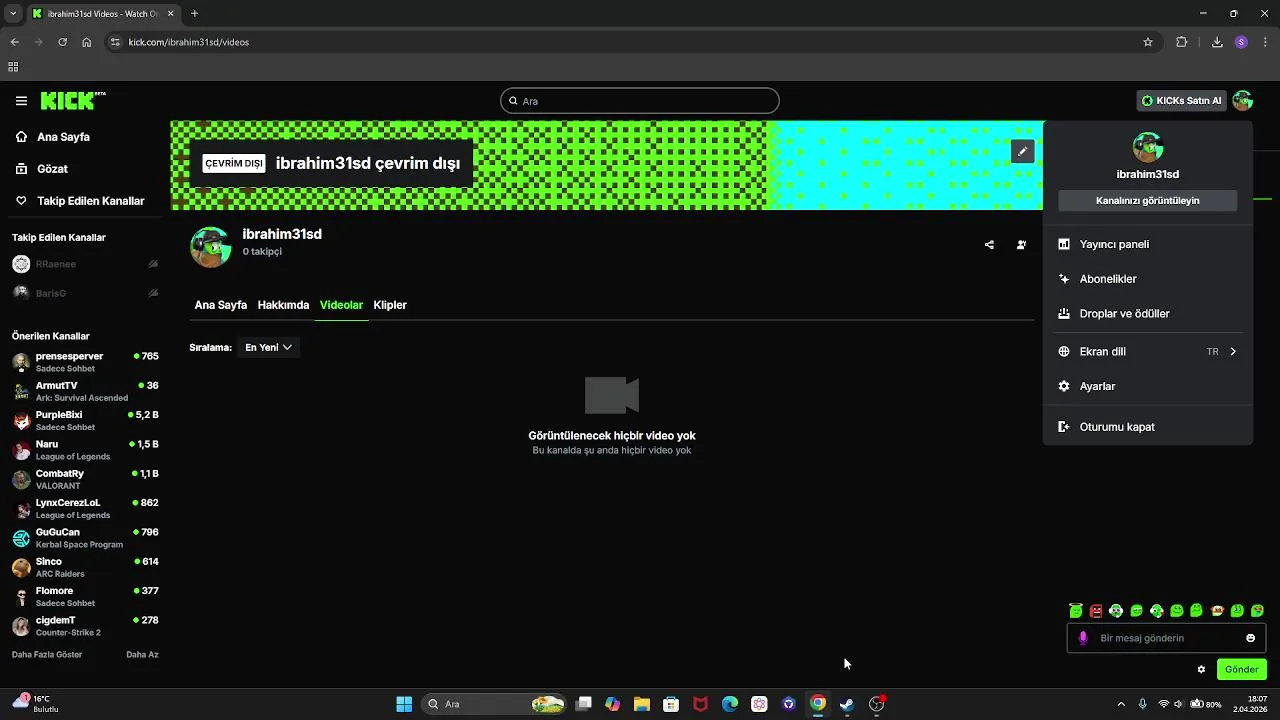
Task: Switch to the Klipler tab
Action: tap(390, 305)
